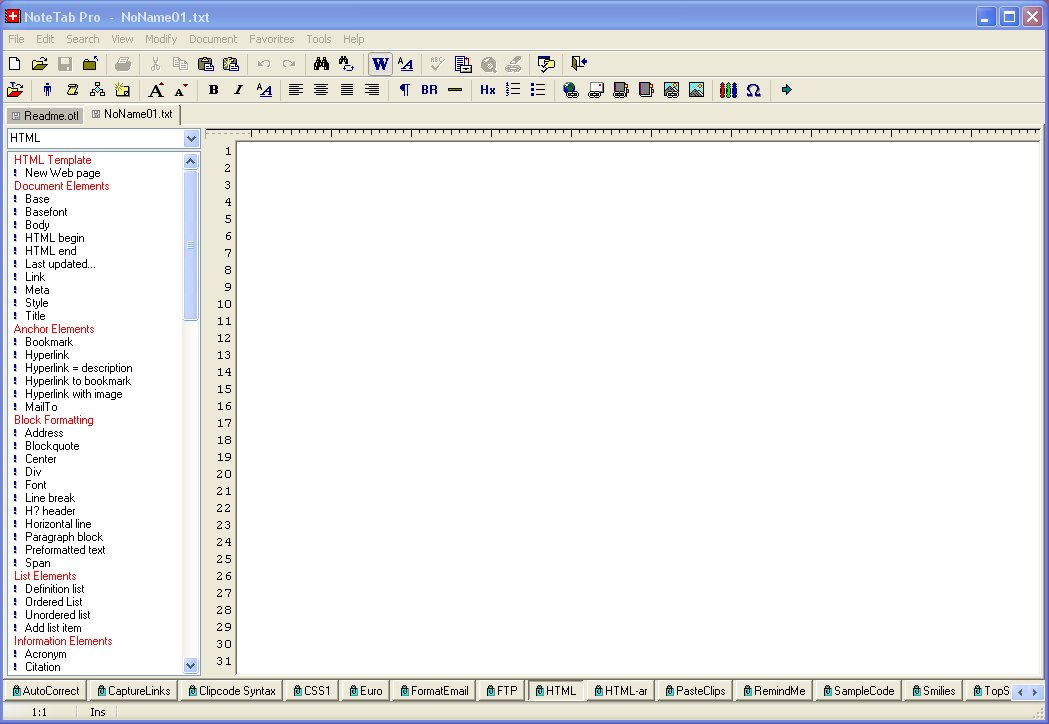
Task: Click scroll down arrow in clip list
Action: click(191, 666)
